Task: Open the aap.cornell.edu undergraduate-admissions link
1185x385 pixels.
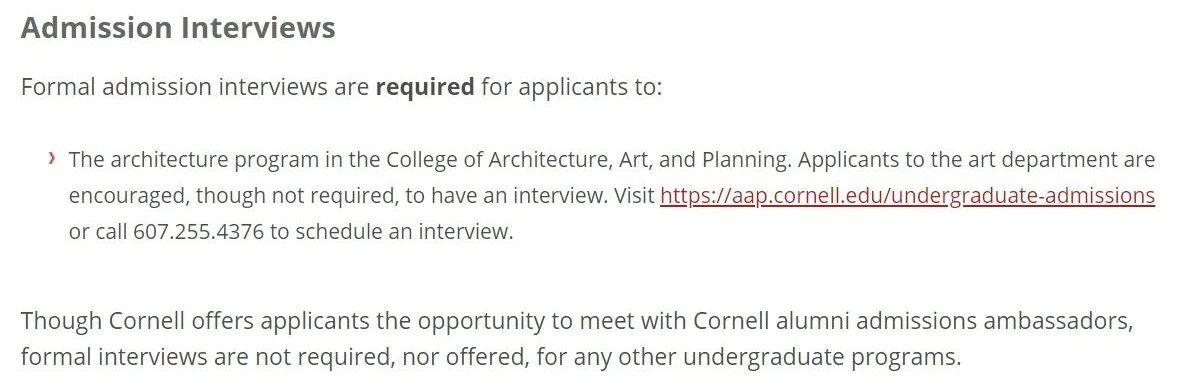Action: click(x=907, y=196)
